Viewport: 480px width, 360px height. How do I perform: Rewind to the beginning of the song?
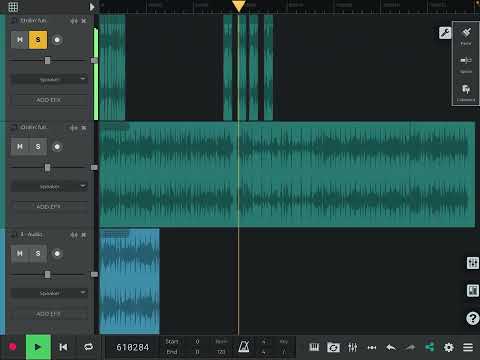click(x=63, y=347)
